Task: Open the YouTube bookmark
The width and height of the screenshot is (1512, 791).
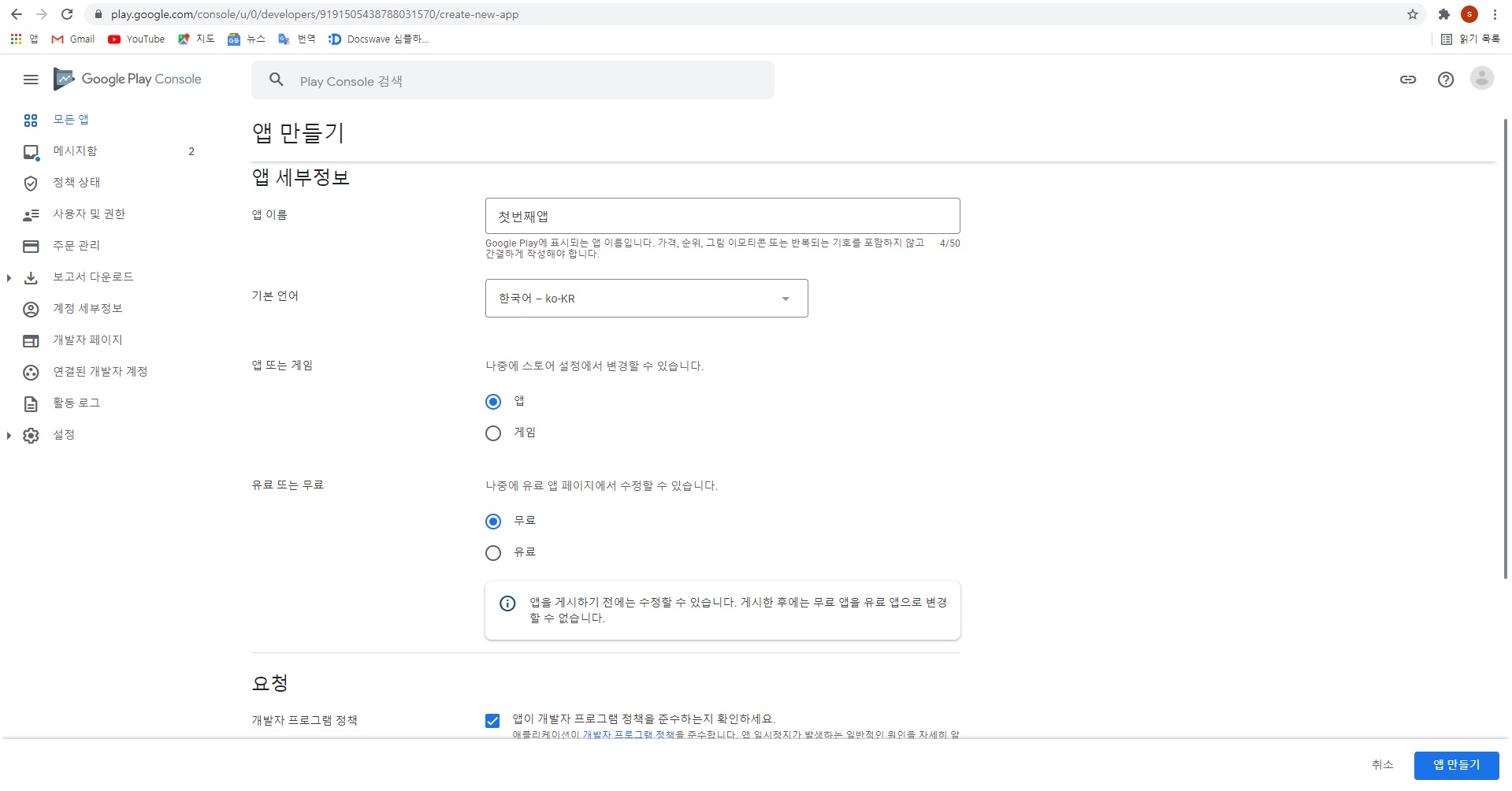Action: pyautogui.click(x=136, y=39)
